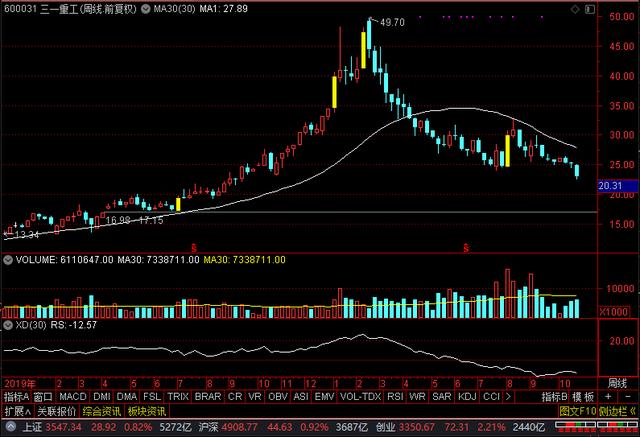Open the 板块资讯 tab

pyautogui.click(x=147, y=411)
